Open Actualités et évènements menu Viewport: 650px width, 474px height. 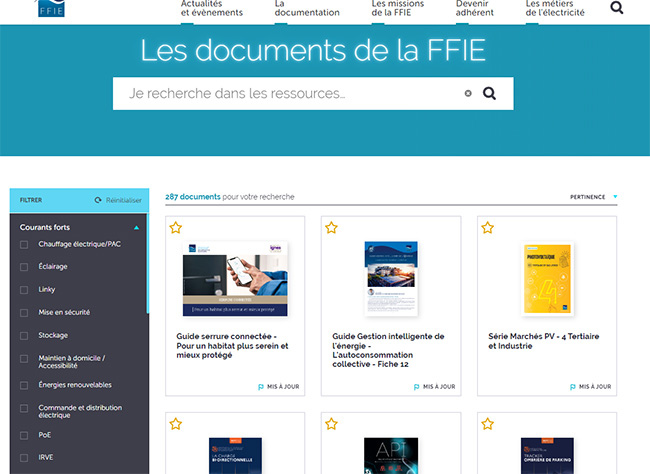pos(212,8)
